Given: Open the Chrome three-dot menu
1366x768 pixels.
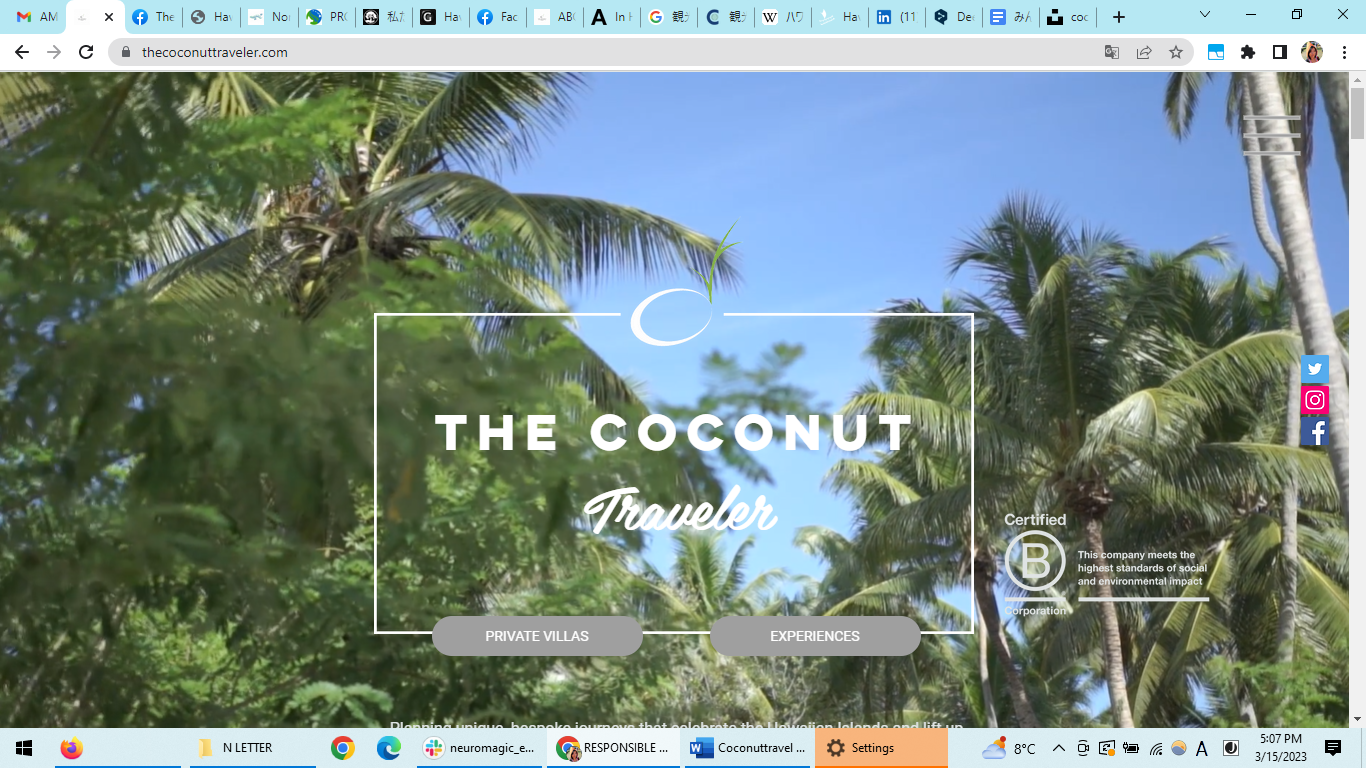Looking at the screenshot, I should pyautogui.click(x=1344, y=52).
